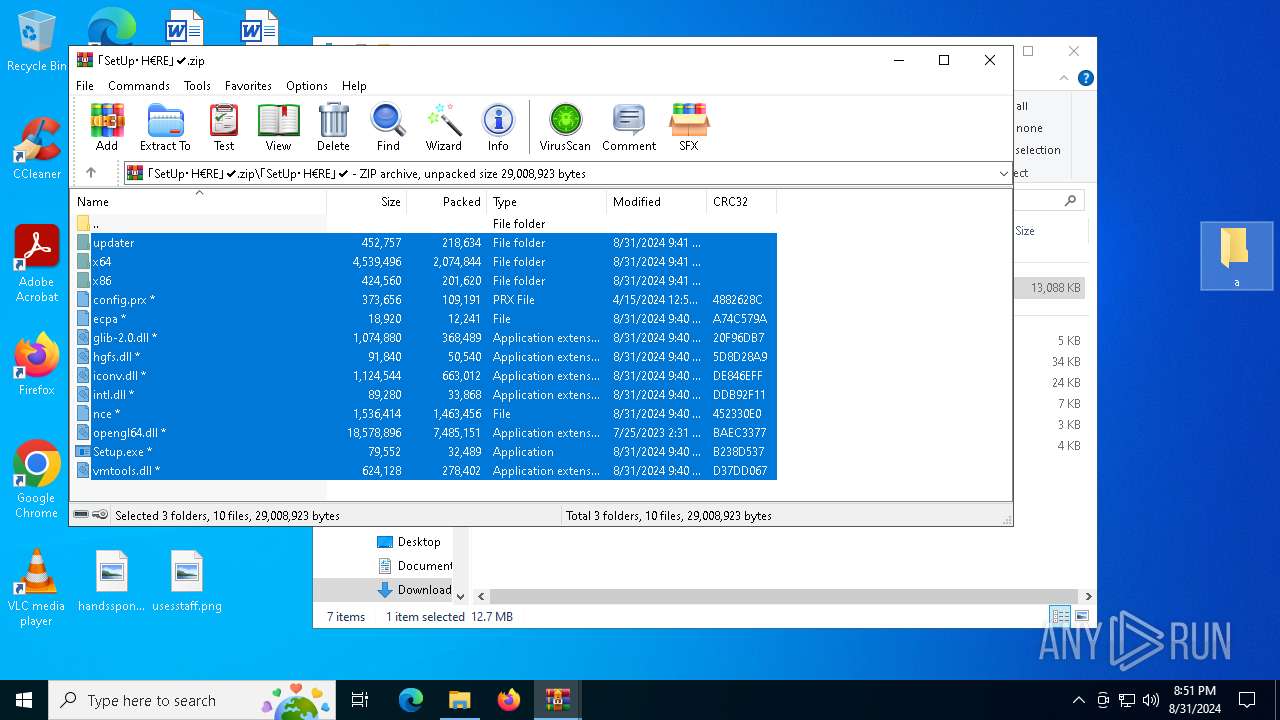
Task: Open Recycle Bin desktop icon
Action: point(37,42)
